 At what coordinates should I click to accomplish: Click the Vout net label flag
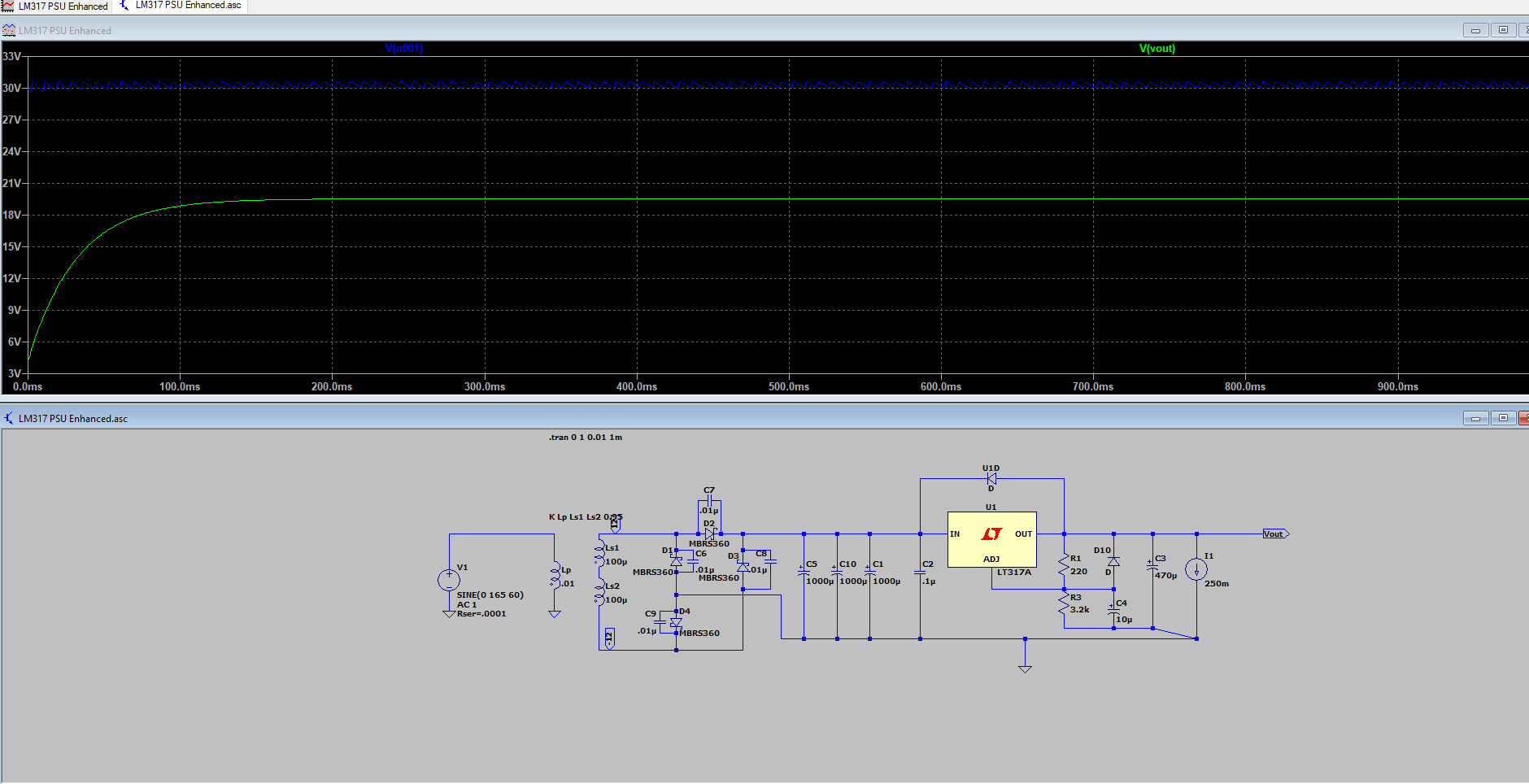click(1275, 534)
